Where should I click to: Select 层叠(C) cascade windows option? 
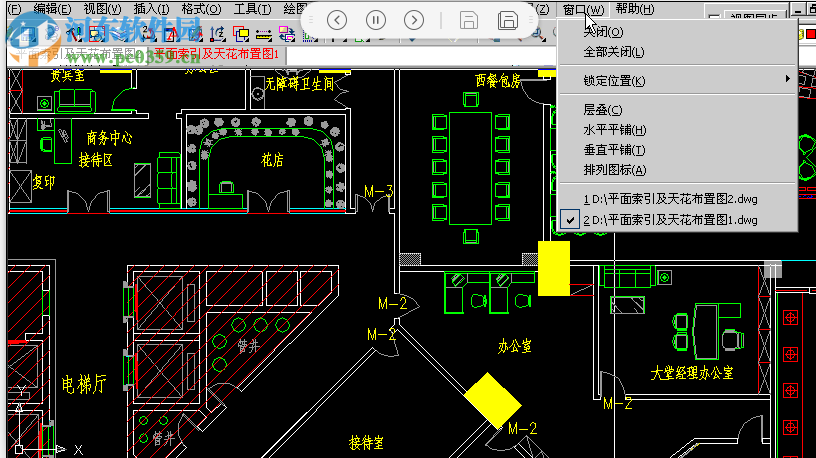pos(603,110)
